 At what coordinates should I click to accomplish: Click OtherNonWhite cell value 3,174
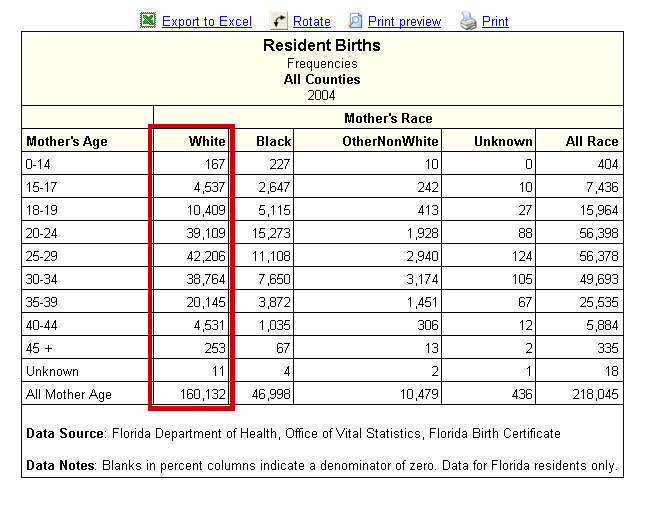(423, 279)
